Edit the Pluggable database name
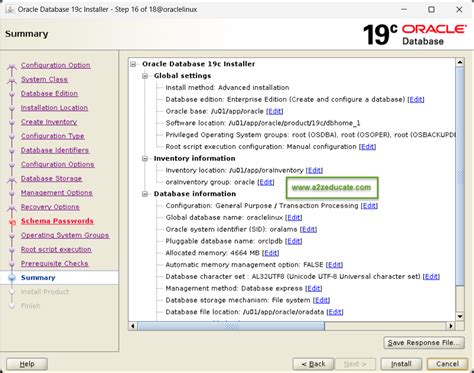This screenshot has width=474, height=373. point(294,241)
